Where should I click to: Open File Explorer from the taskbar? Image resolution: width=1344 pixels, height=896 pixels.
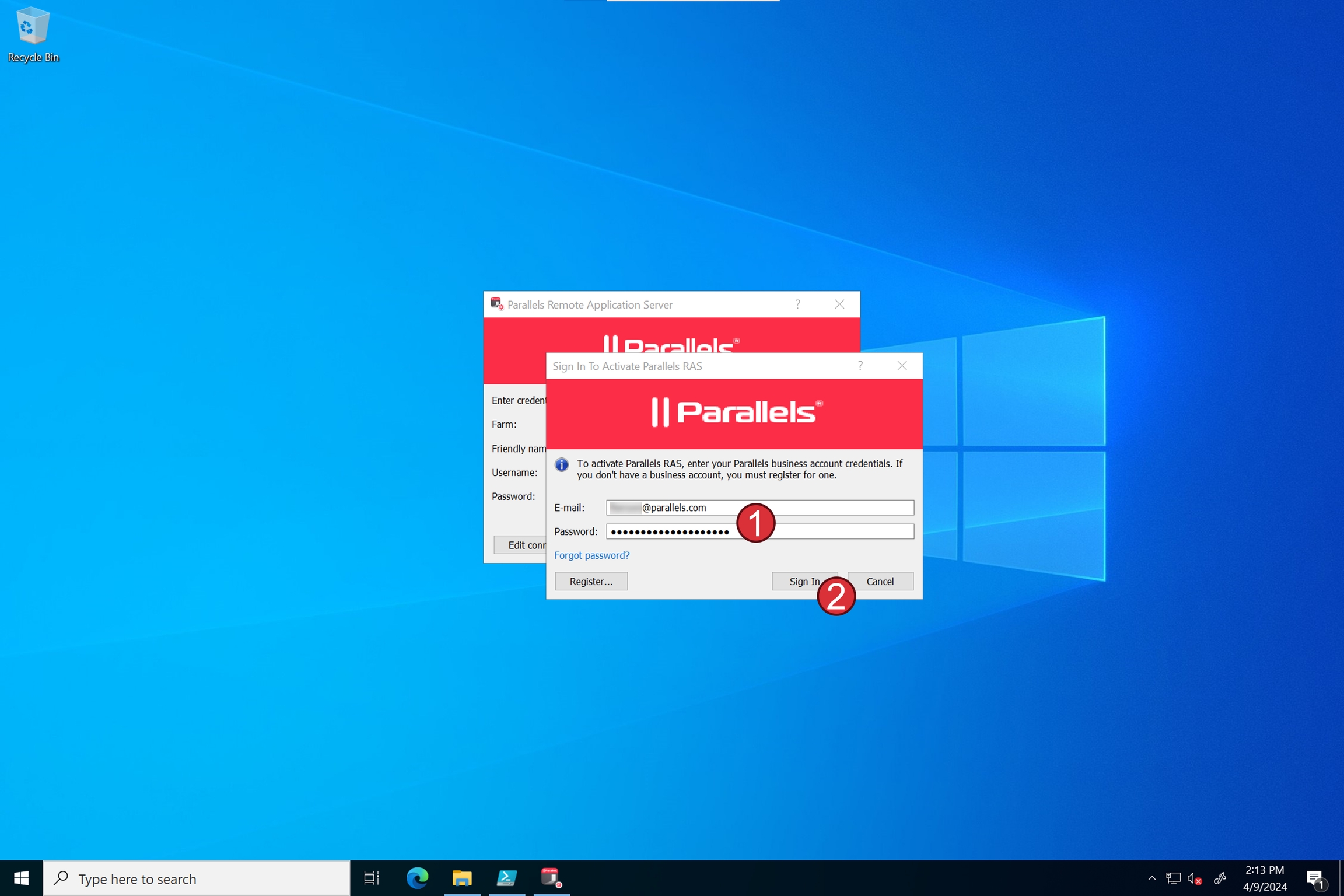[462, 878]
